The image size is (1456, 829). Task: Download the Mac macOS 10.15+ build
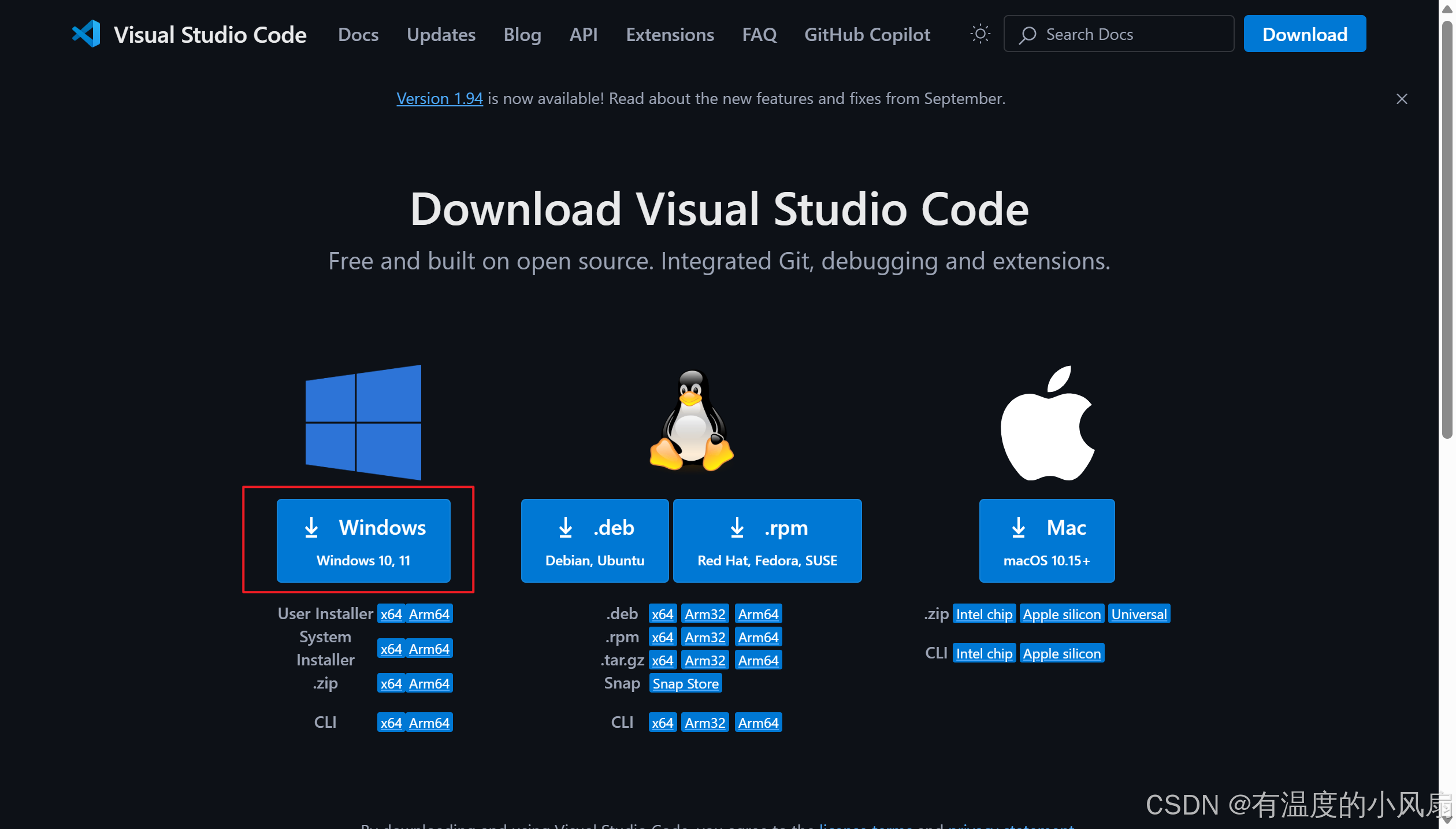click(1046, 541)
